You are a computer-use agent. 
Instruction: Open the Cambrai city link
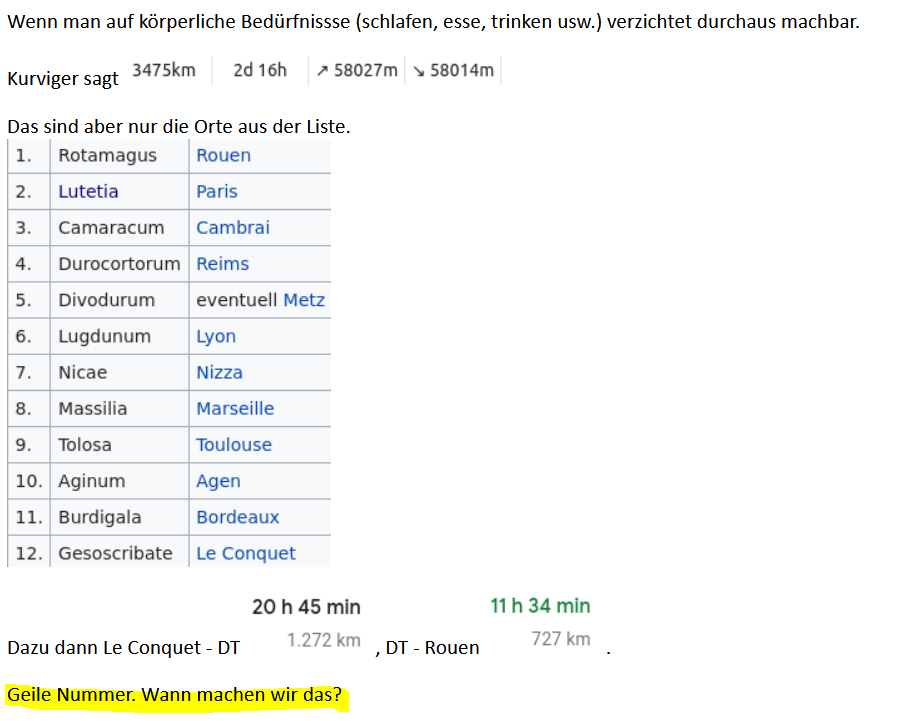pyautogui.click(x=232, y=227)
